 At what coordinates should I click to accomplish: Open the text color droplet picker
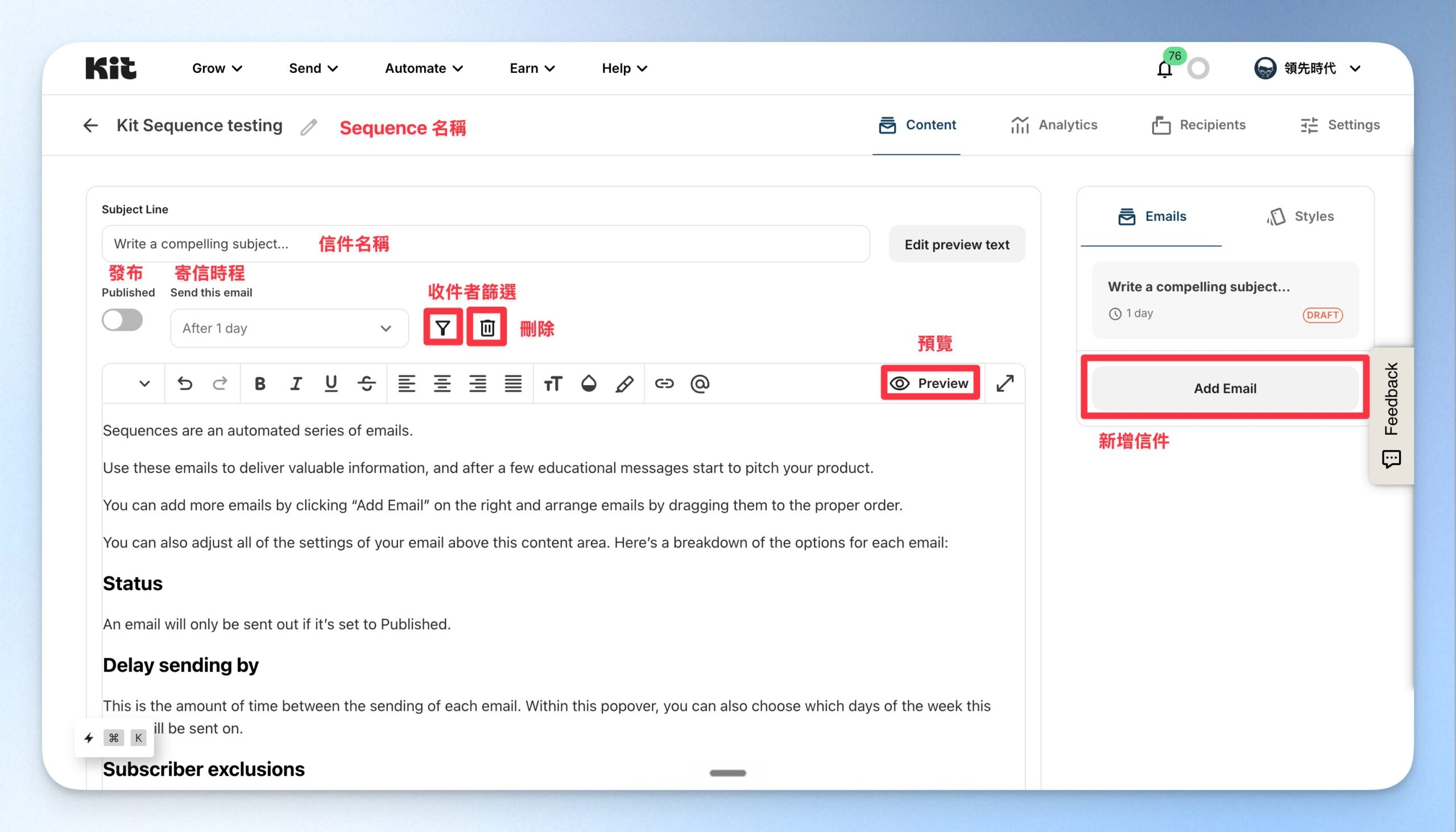(x=589, y=384)
